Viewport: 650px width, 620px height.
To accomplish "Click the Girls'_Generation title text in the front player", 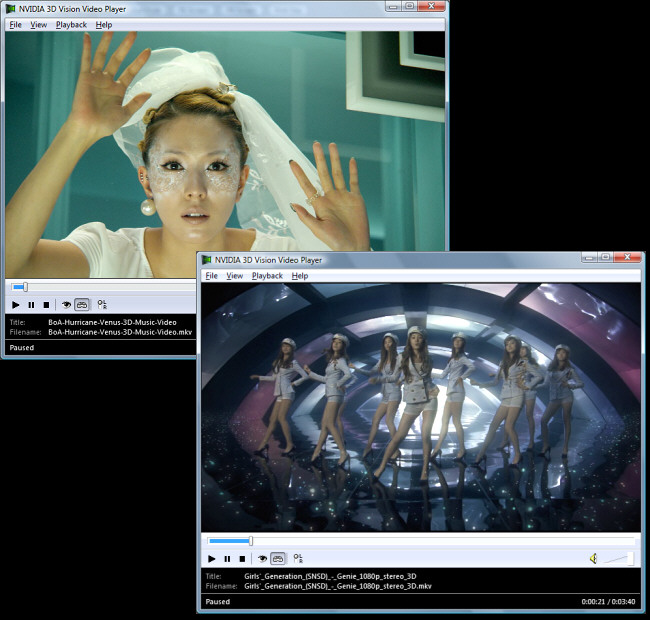I will click(330, 576).
